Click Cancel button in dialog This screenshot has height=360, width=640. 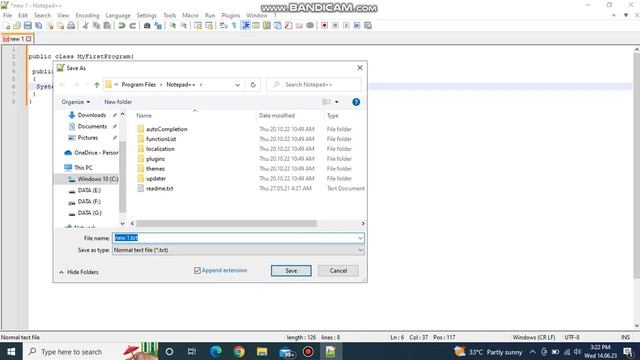click(338, 271)
